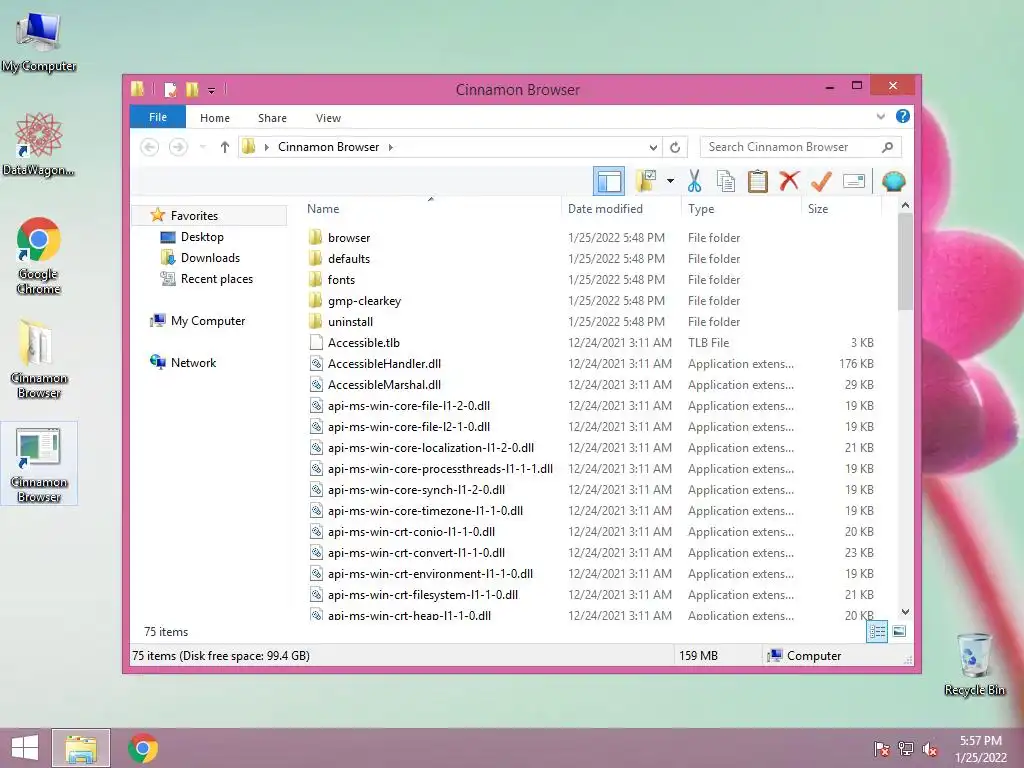Select DataWagon desktop shortcut
The height and width of the screenshot is (768, 1024).
pyautogui.click(x=39, y=145)
